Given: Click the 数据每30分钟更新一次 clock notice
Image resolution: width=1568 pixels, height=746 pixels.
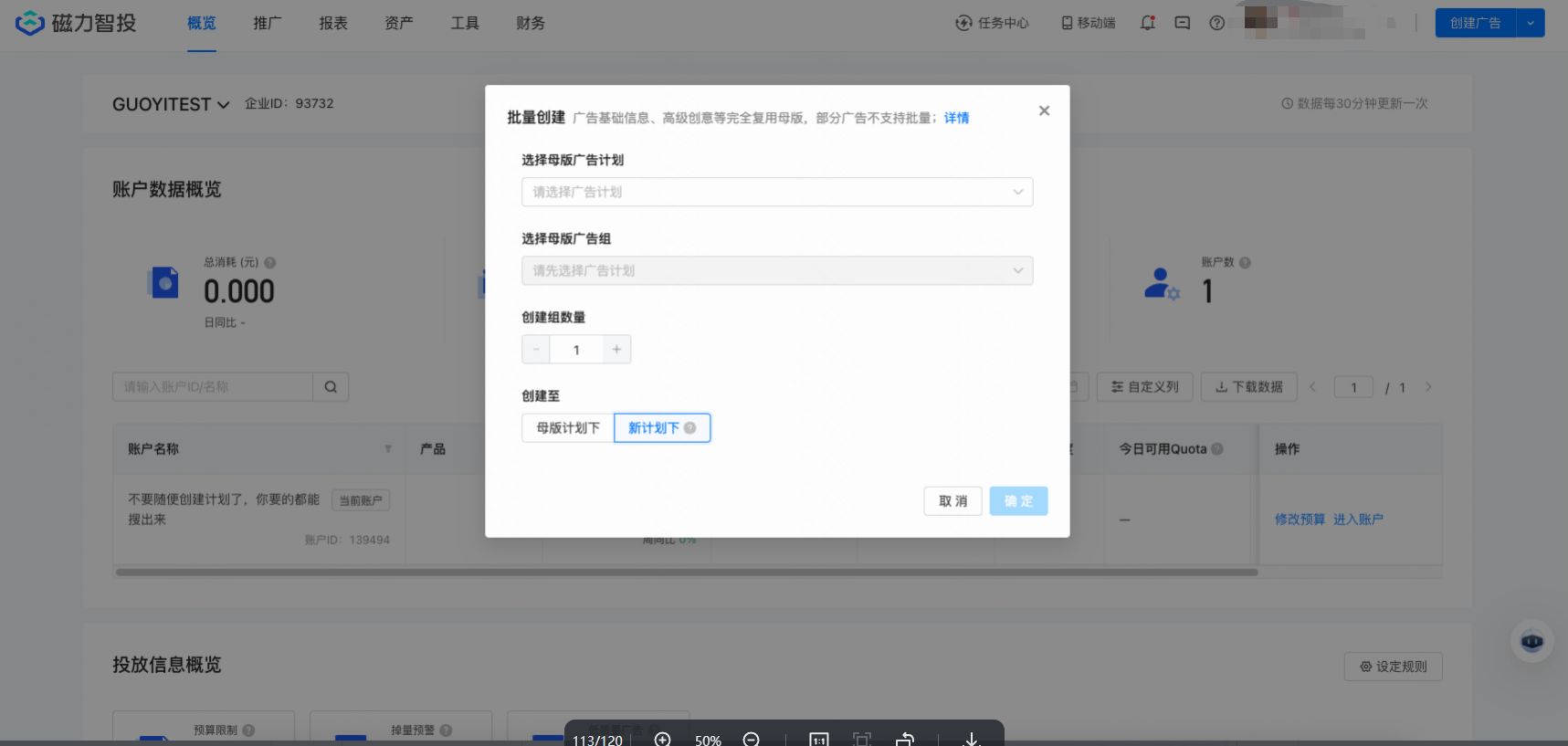Looking at the screenshot, I should click(1355, 104).
